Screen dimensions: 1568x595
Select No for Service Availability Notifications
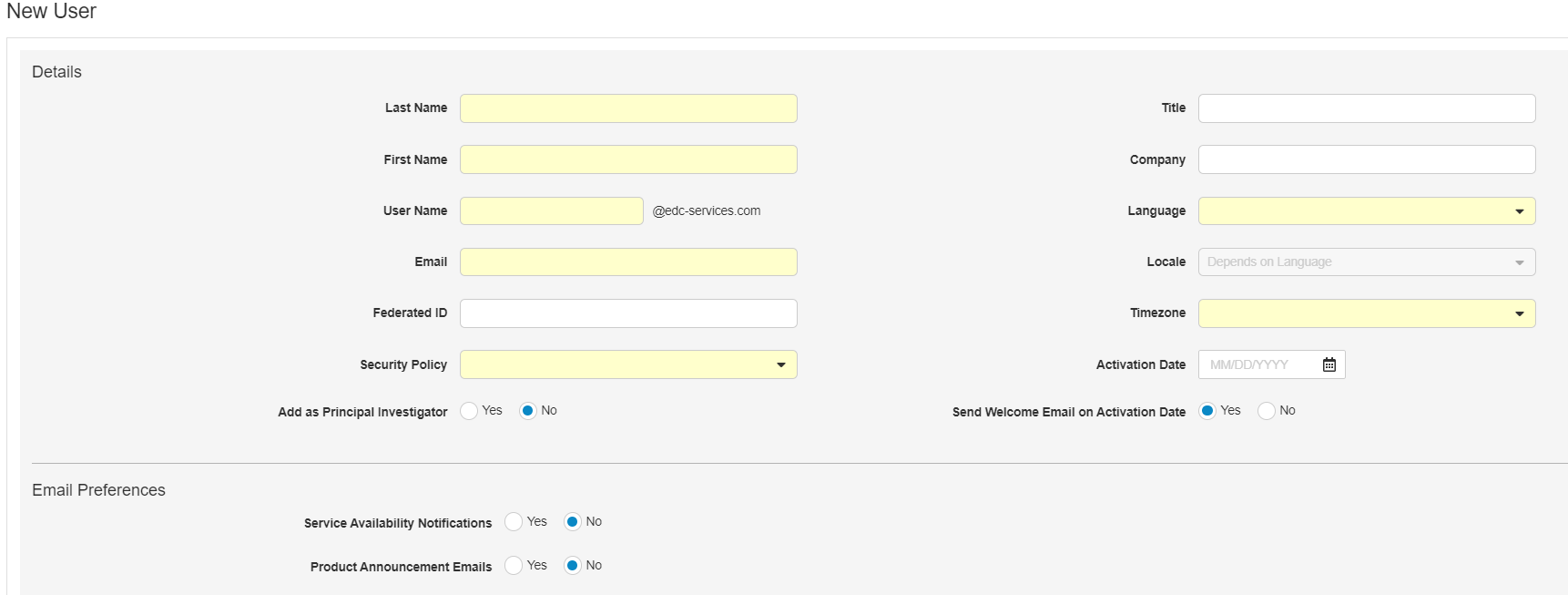click(572, 522)
